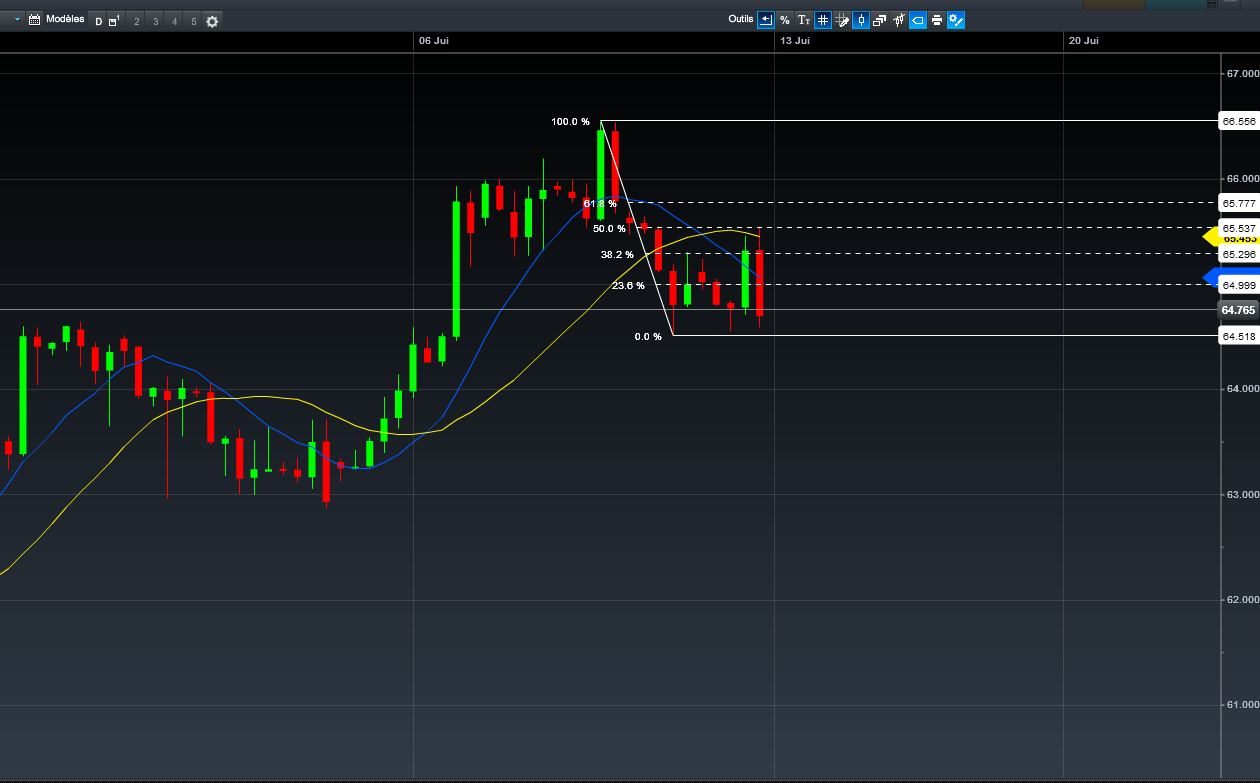Open the templates settings gear
The width and height of the screenshot is (1260, 783).
pyautogui.click(x=212, y=21)
